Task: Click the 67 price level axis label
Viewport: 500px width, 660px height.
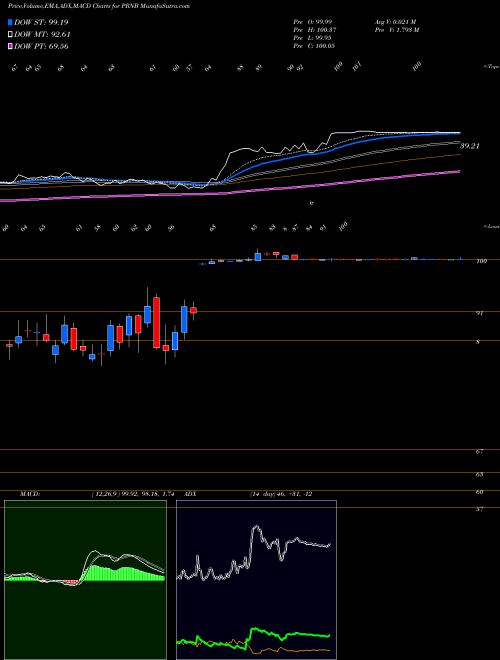Action: click(479, 452)
